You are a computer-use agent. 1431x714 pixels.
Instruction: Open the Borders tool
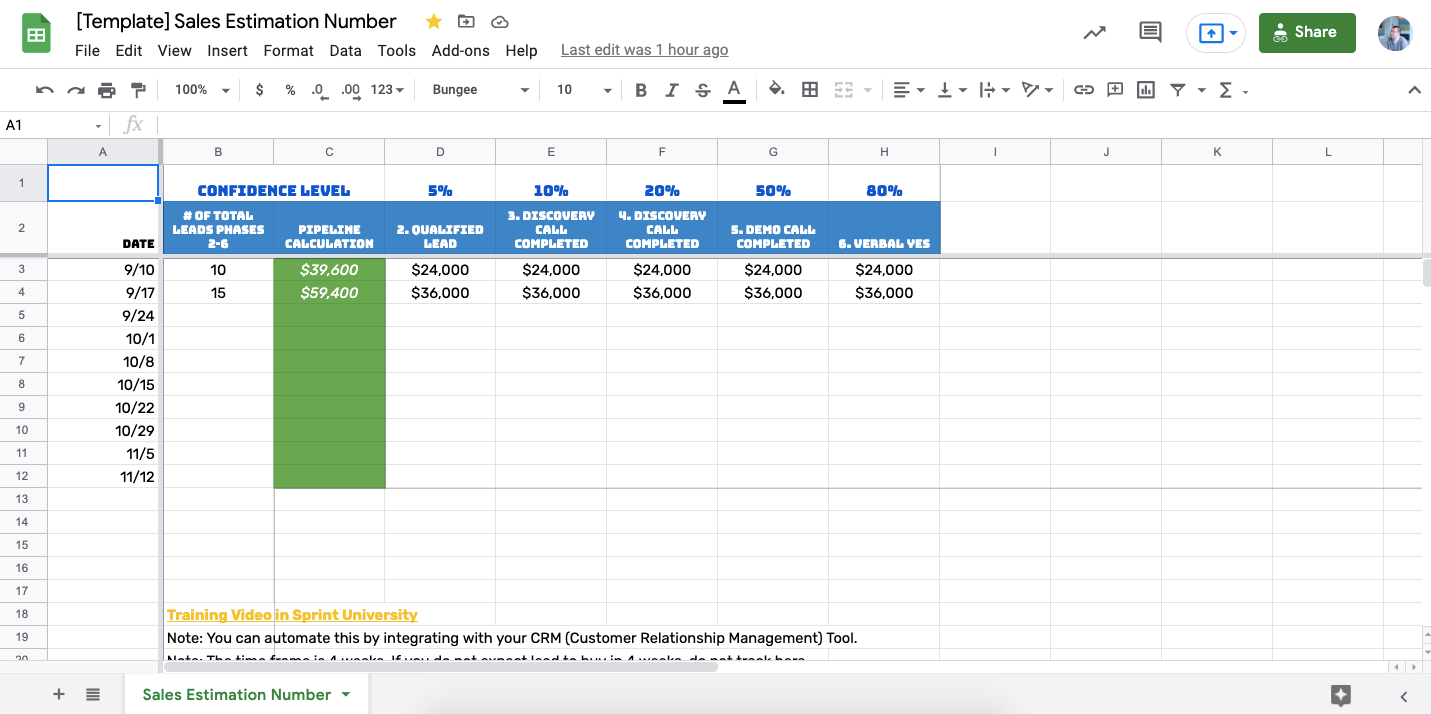810,90
